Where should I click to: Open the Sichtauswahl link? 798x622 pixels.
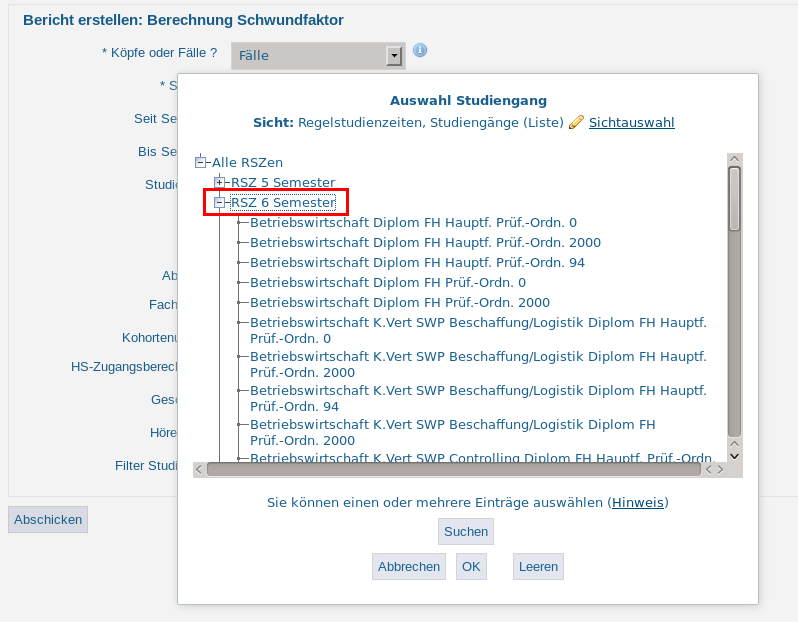(631, 122)
